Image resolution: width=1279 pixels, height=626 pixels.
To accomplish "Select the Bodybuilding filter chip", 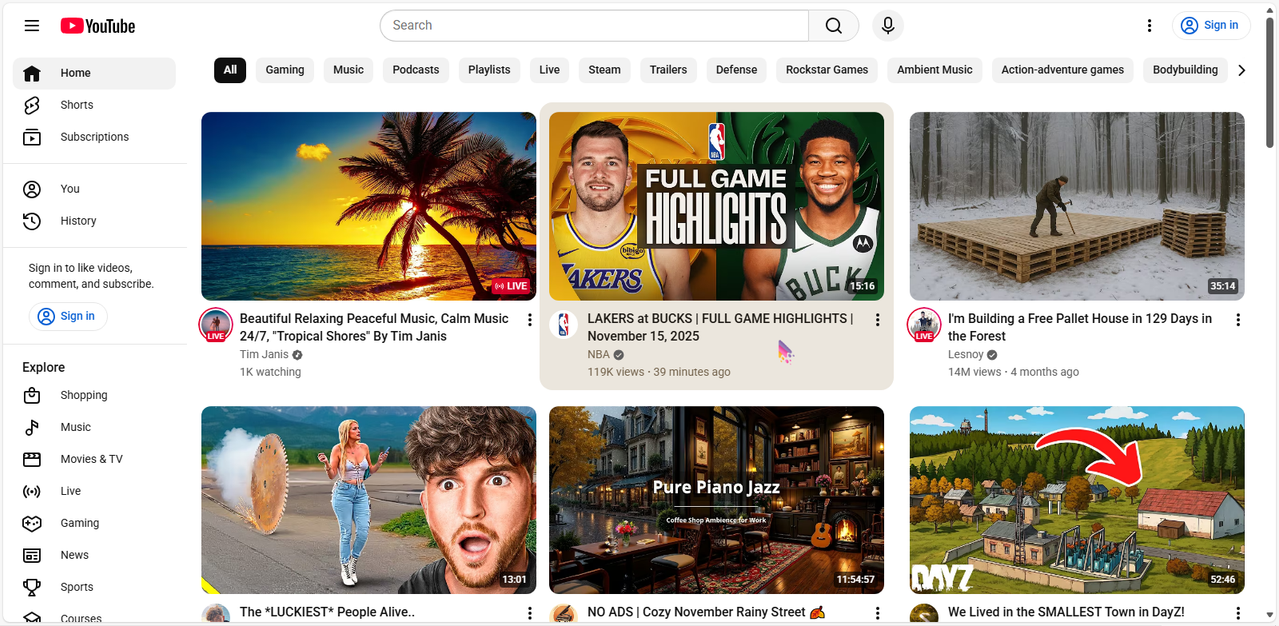I will coord(1185,70).
